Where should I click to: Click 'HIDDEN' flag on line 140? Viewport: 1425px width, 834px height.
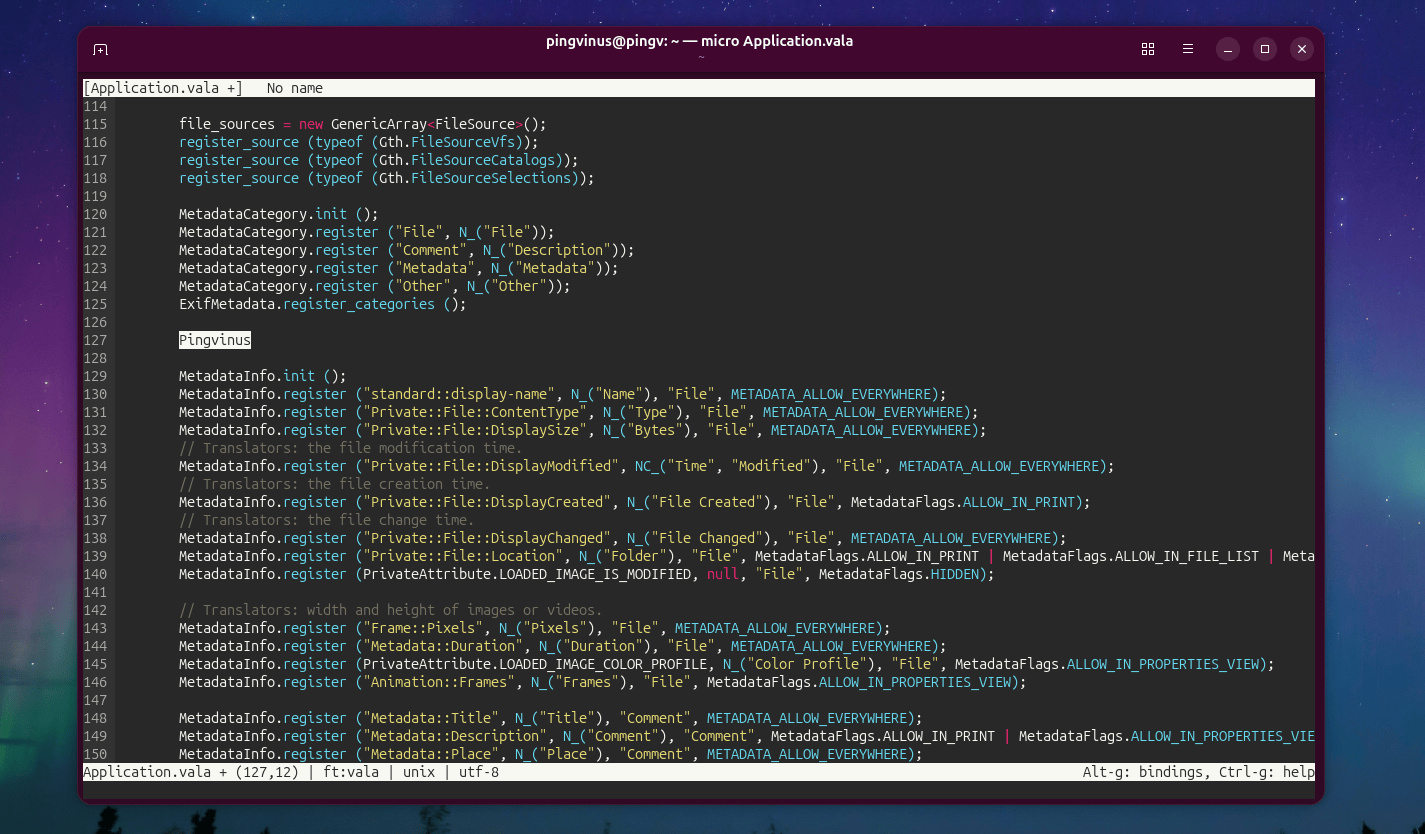[955, 574]
